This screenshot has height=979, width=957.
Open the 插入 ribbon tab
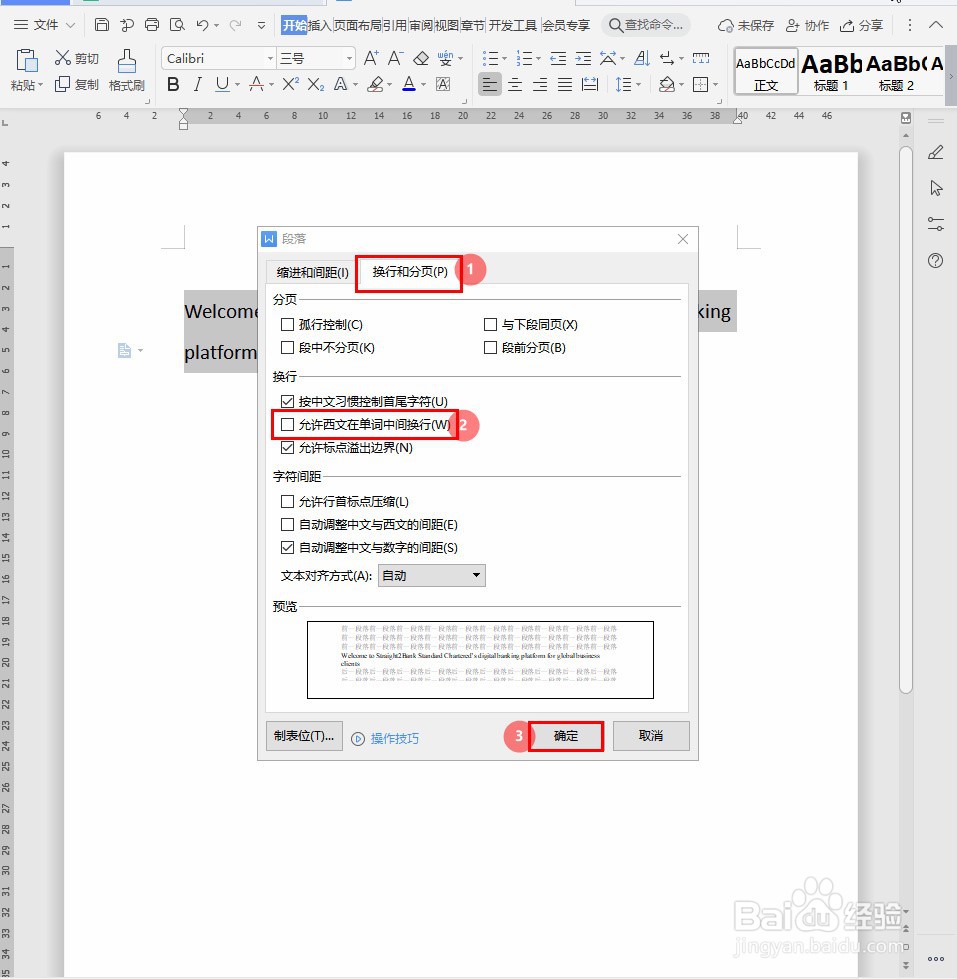[x=319, y=25]
